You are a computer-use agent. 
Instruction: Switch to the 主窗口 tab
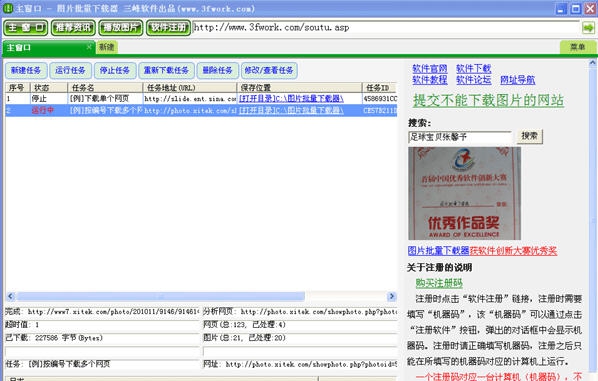(x=49, y=48)
